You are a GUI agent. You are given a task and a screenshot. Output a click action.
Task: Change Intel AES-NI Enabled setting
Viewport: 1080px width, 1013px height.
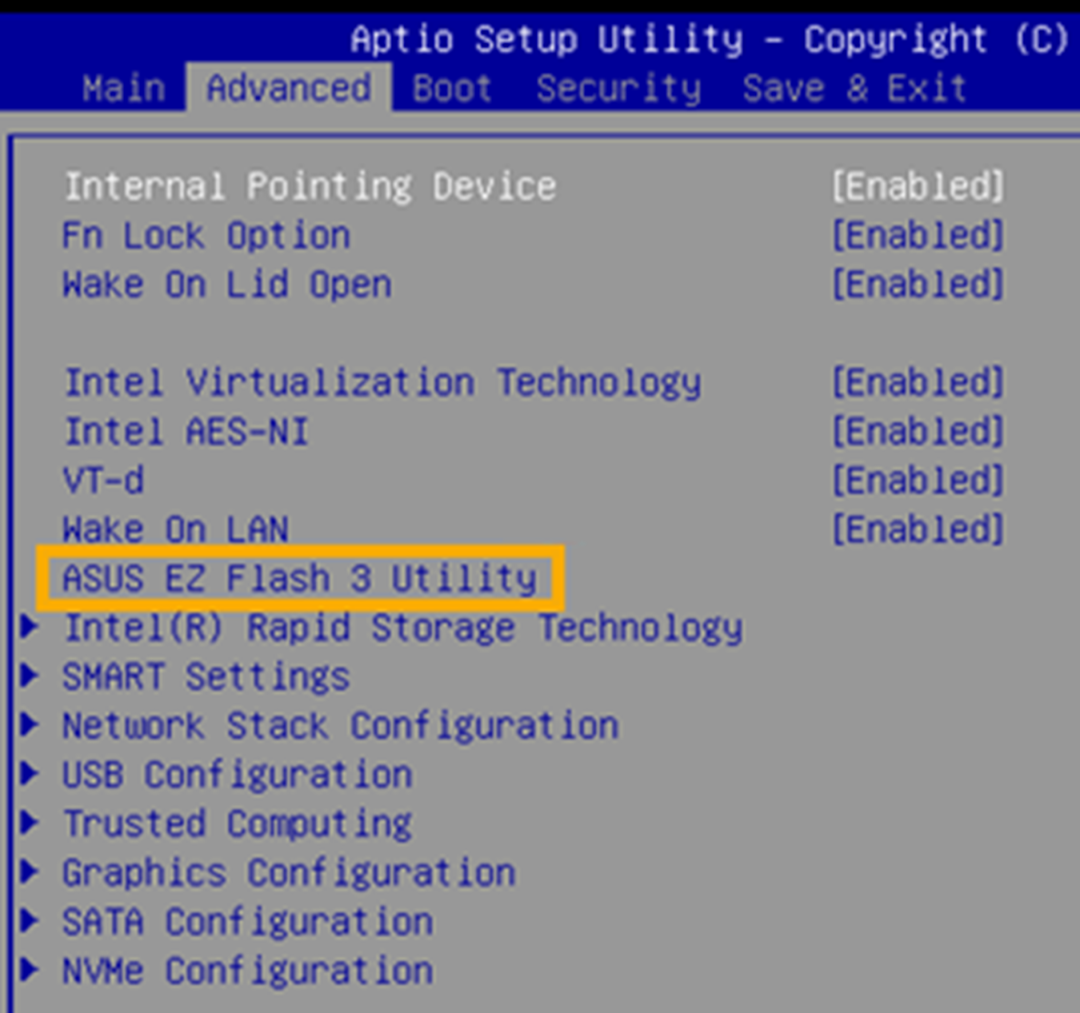(x=917, y=431)
